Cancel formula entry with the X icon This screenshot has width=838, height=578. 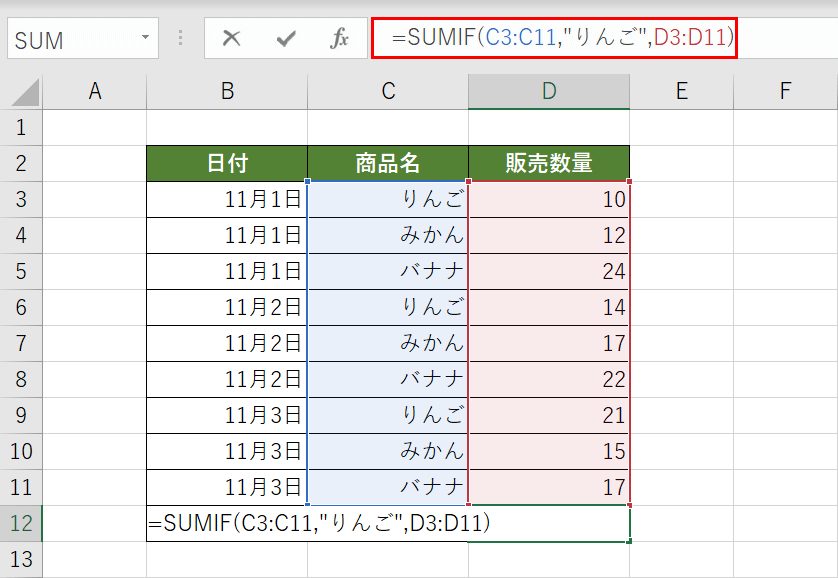[x=232, y=39]
